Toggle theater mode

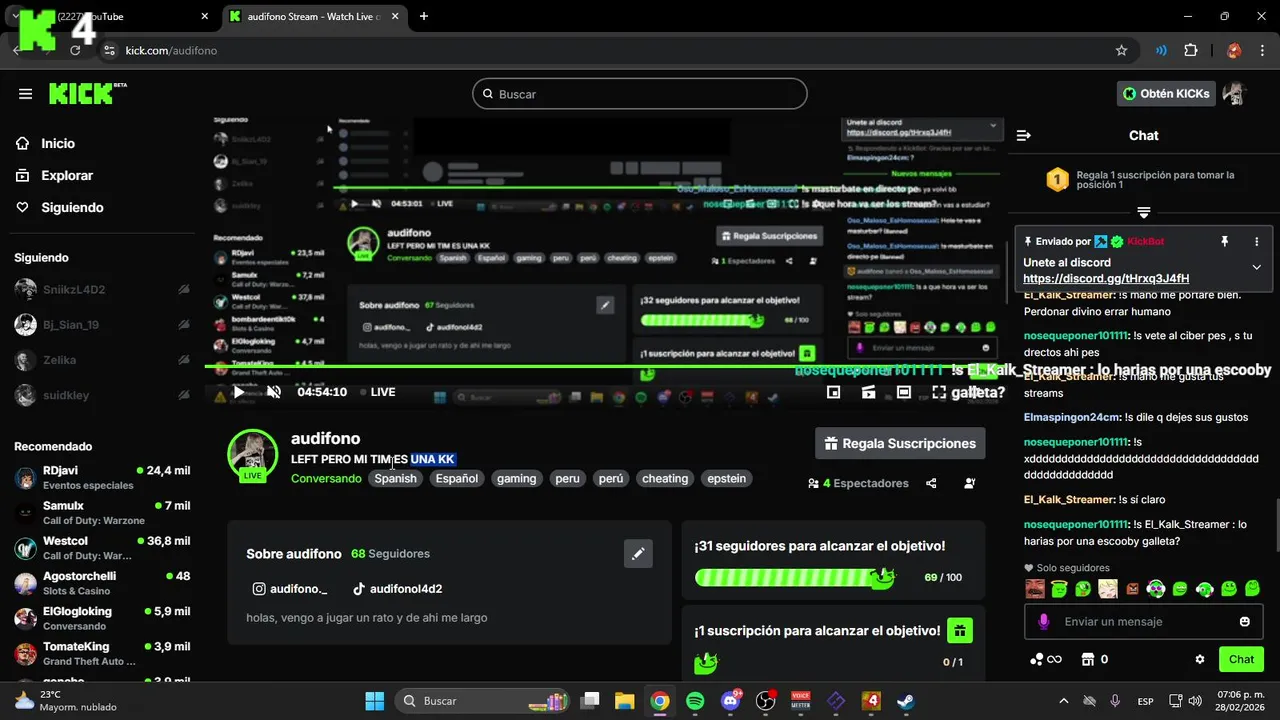click(x=904, y=392)
